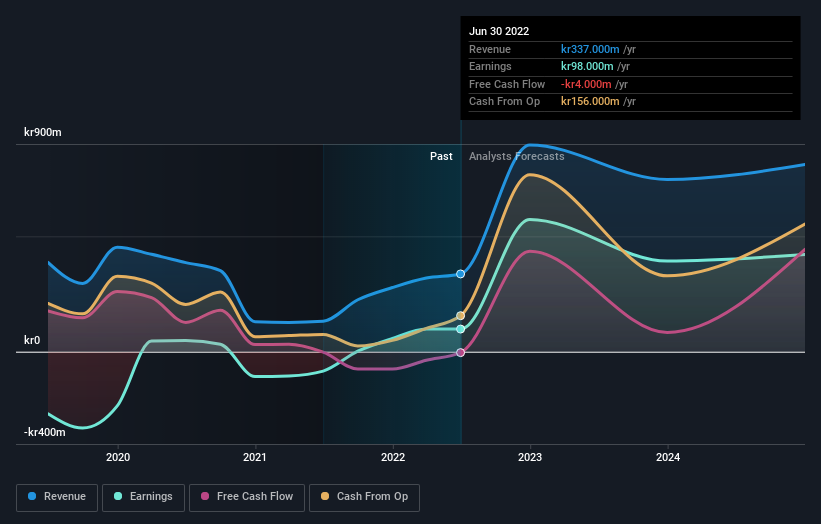Click the Revenue row label in tooltip
The height and width of the screenshot is (524, 821).
coord(490,49)
